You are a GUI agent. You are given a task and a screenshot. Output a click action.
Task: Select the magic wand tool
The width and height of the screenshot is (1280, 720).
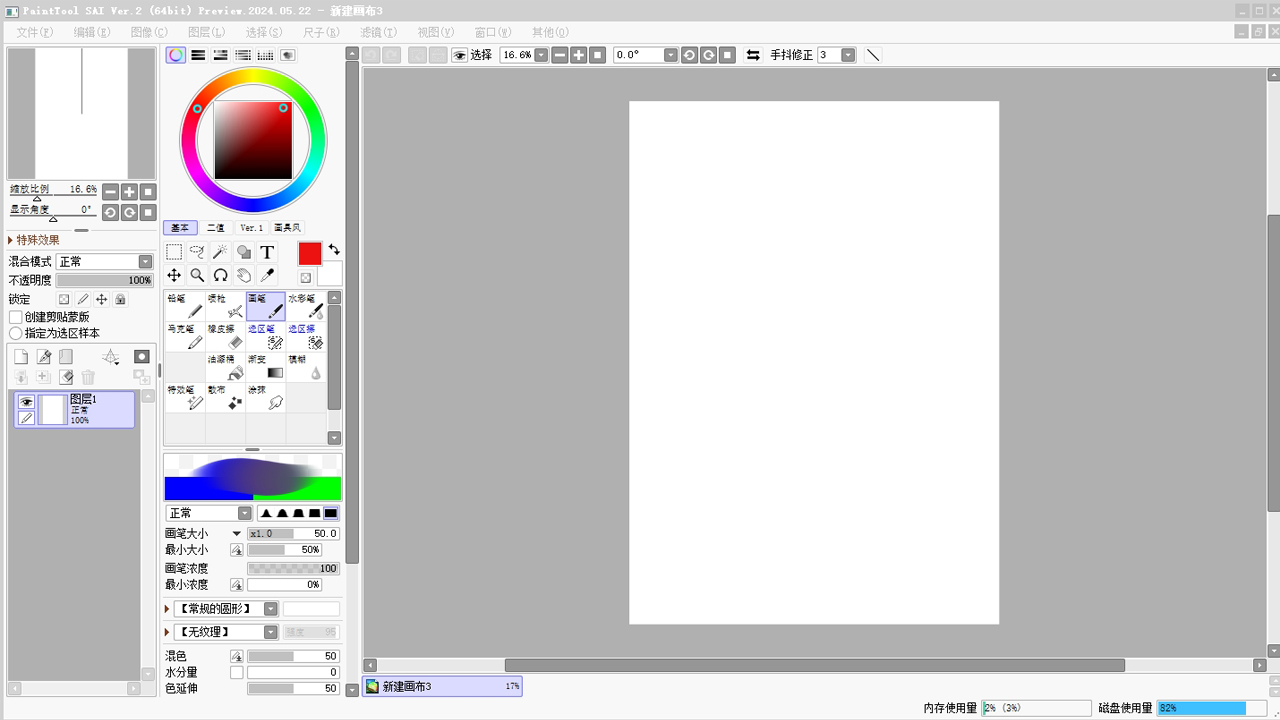(220, 252)
